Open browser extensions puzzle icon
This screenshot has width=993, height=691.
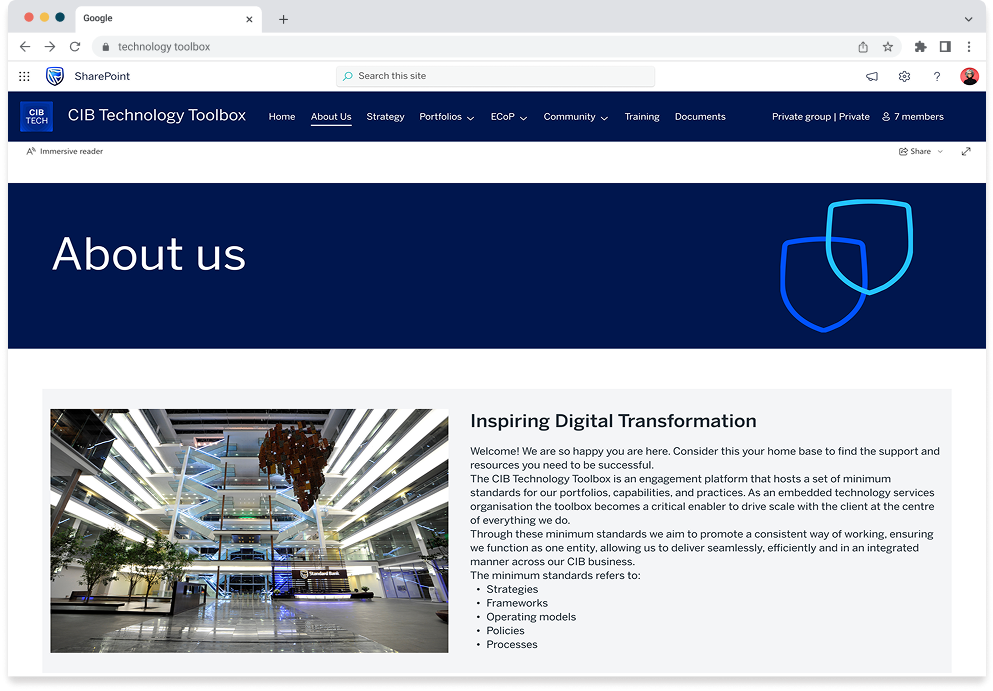920,47
